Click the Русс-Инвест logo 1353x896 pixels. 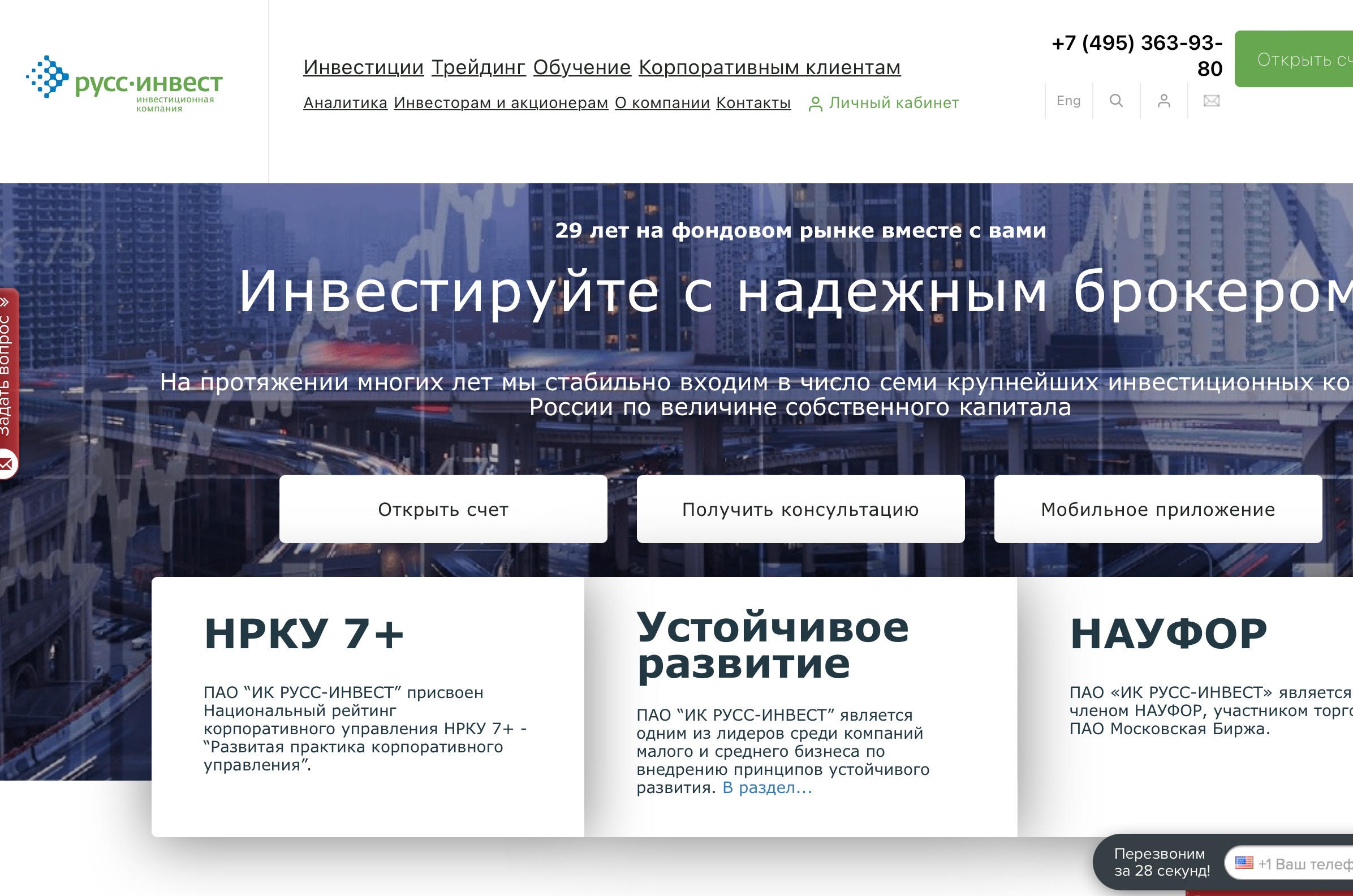(x=124, y=84)
